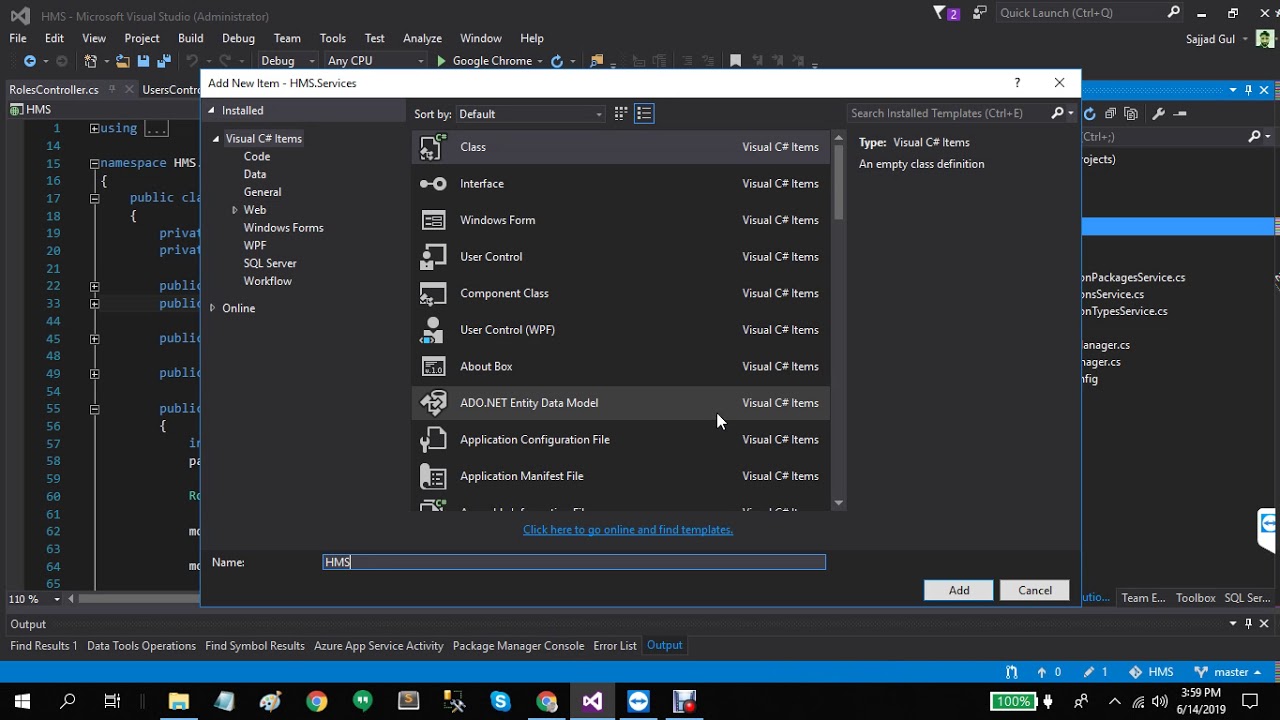The width and height of the screenshot is (1280, 720).
Task: Toggle auto hide pin on Output panel
Action: 1248,624
